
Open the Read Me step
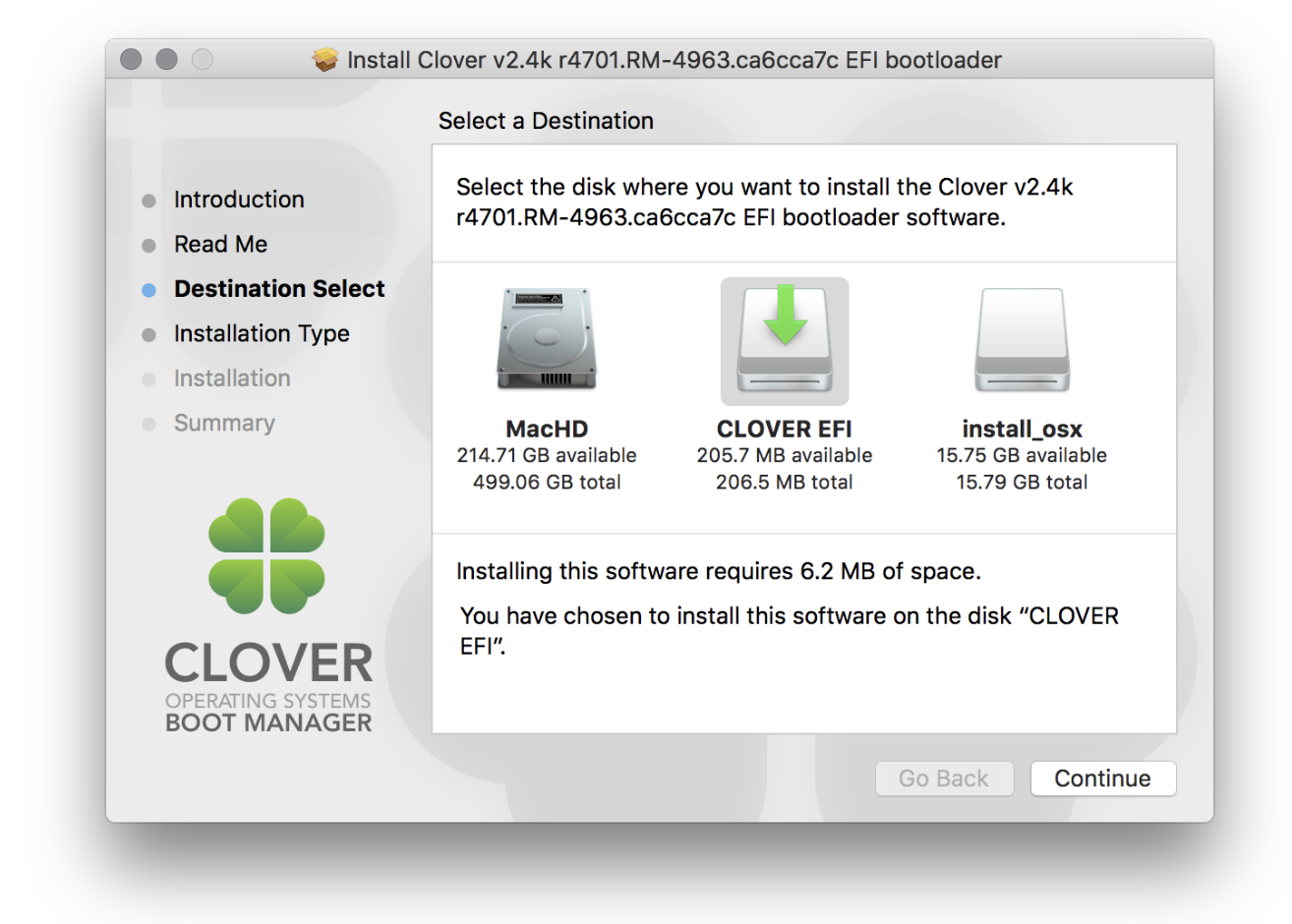220,244
